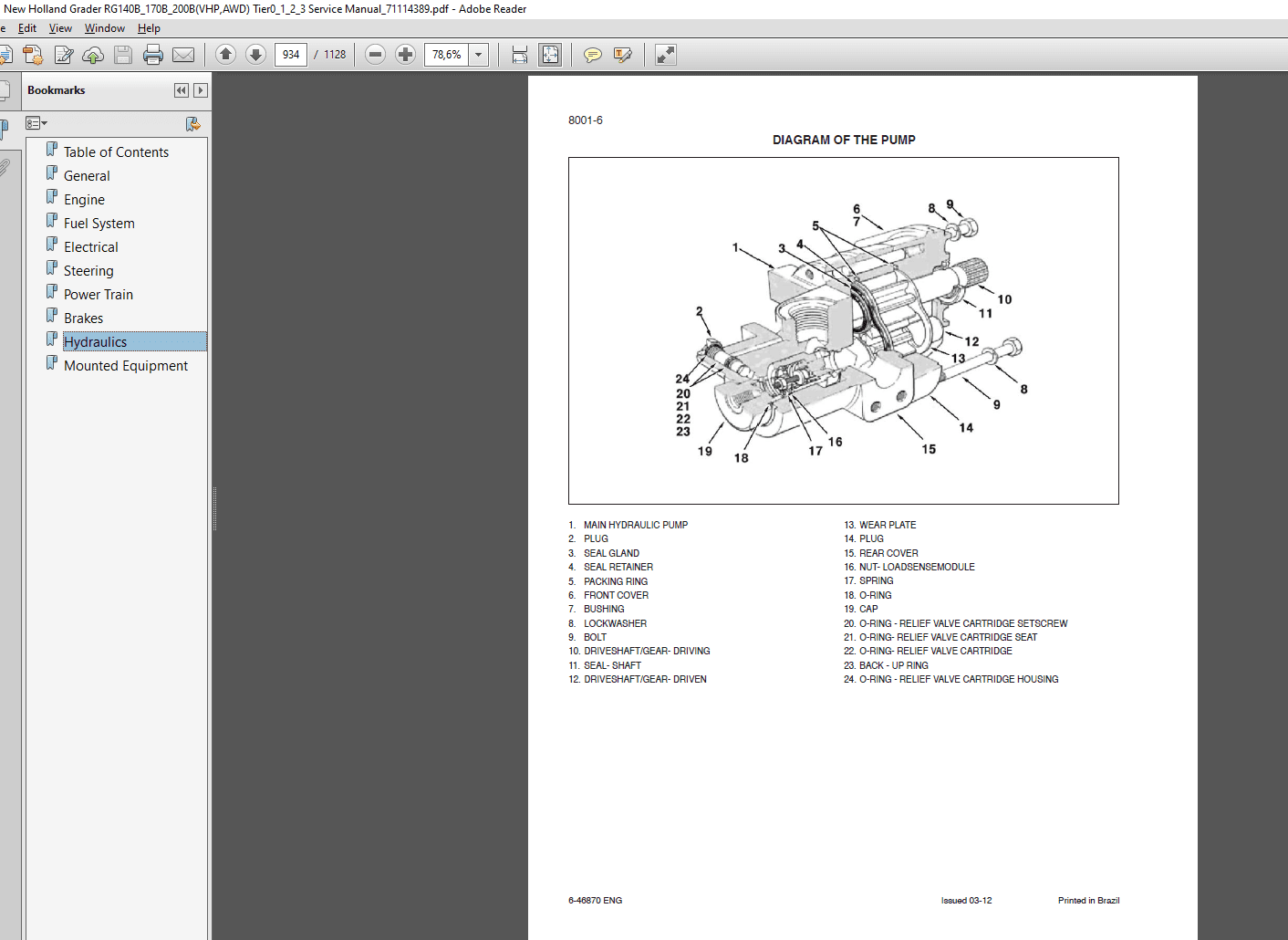
Task: Send file by email envelope icon
Action: click(x=183, y=55)
